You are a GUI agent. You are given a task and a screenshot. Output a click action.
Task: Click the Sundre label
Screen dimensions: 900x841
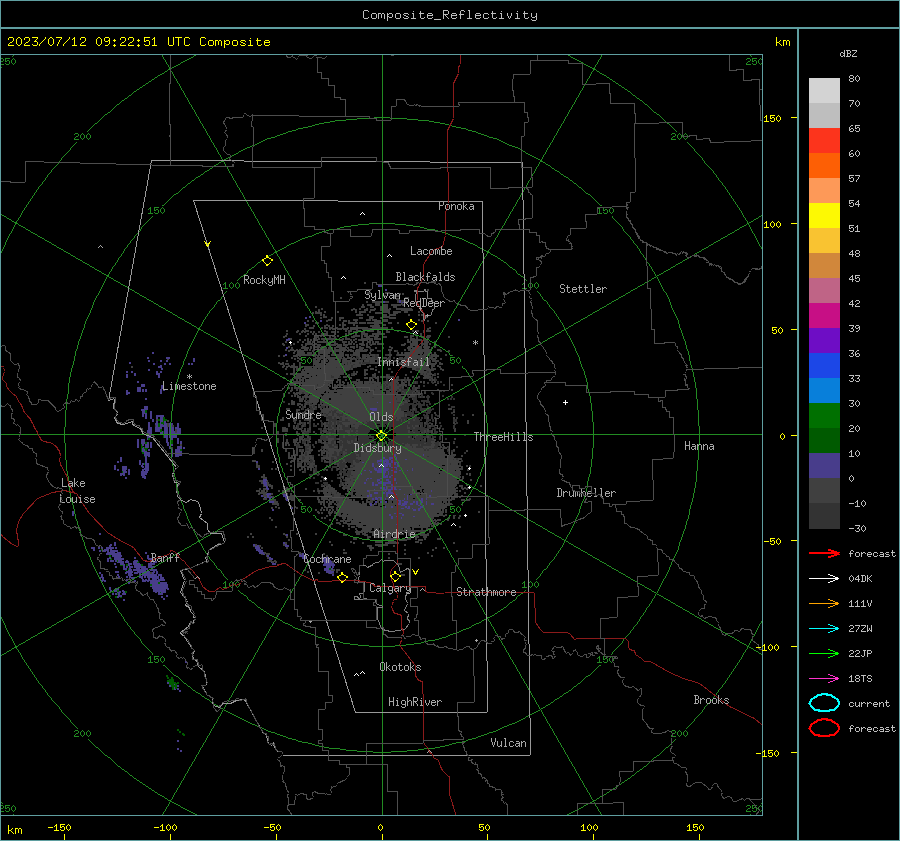pyautogui.click(x=303, y=414)
